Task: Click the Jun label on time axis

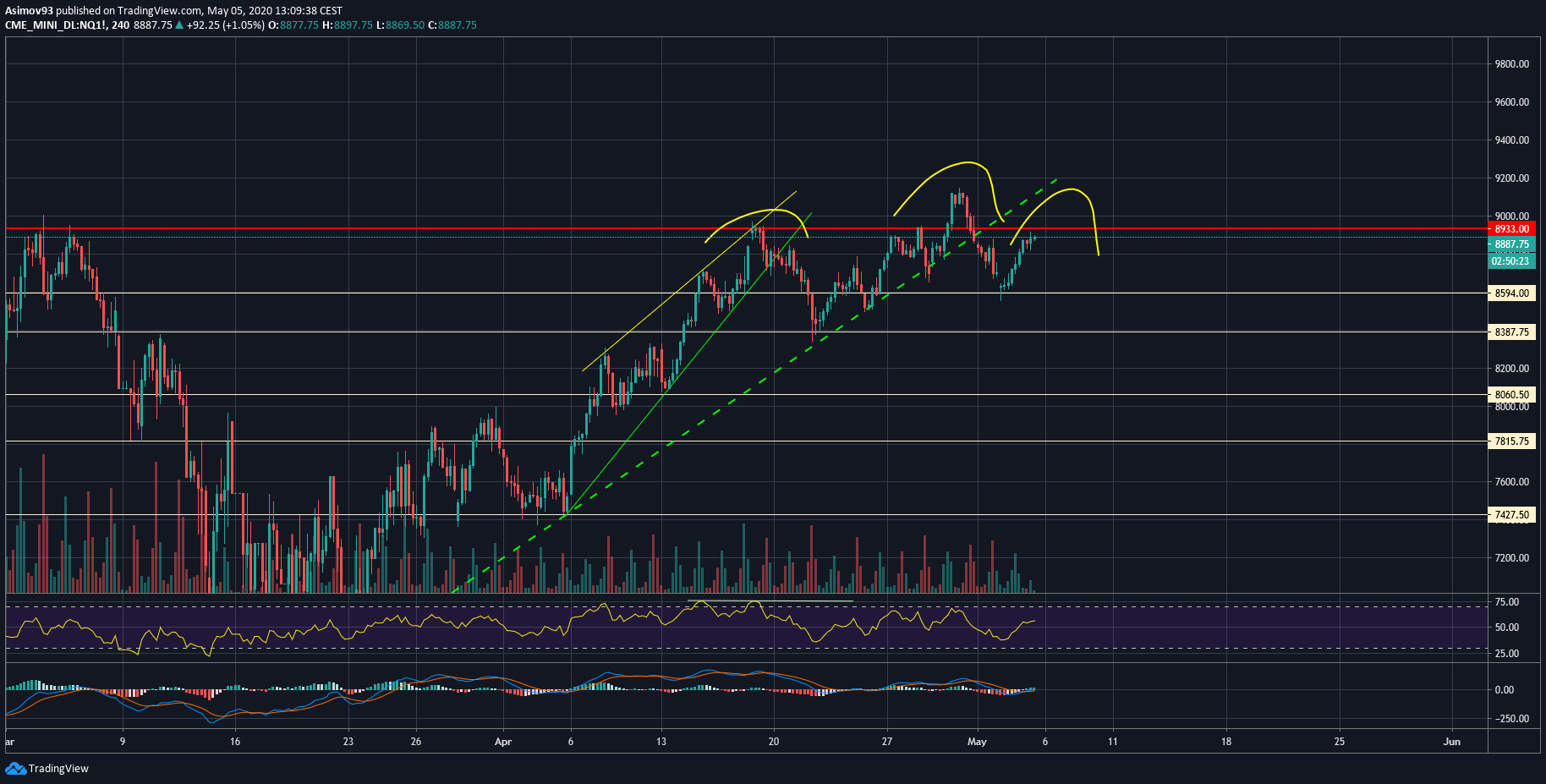Action: point(1452,742)
